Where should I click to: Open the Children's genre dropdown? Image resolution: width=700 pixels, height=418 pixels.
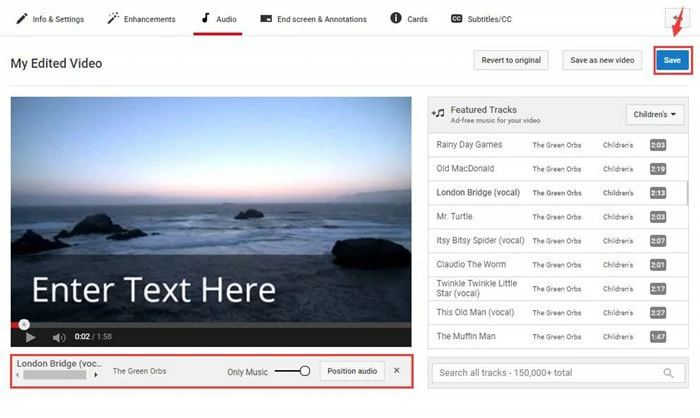coord(655,114)
